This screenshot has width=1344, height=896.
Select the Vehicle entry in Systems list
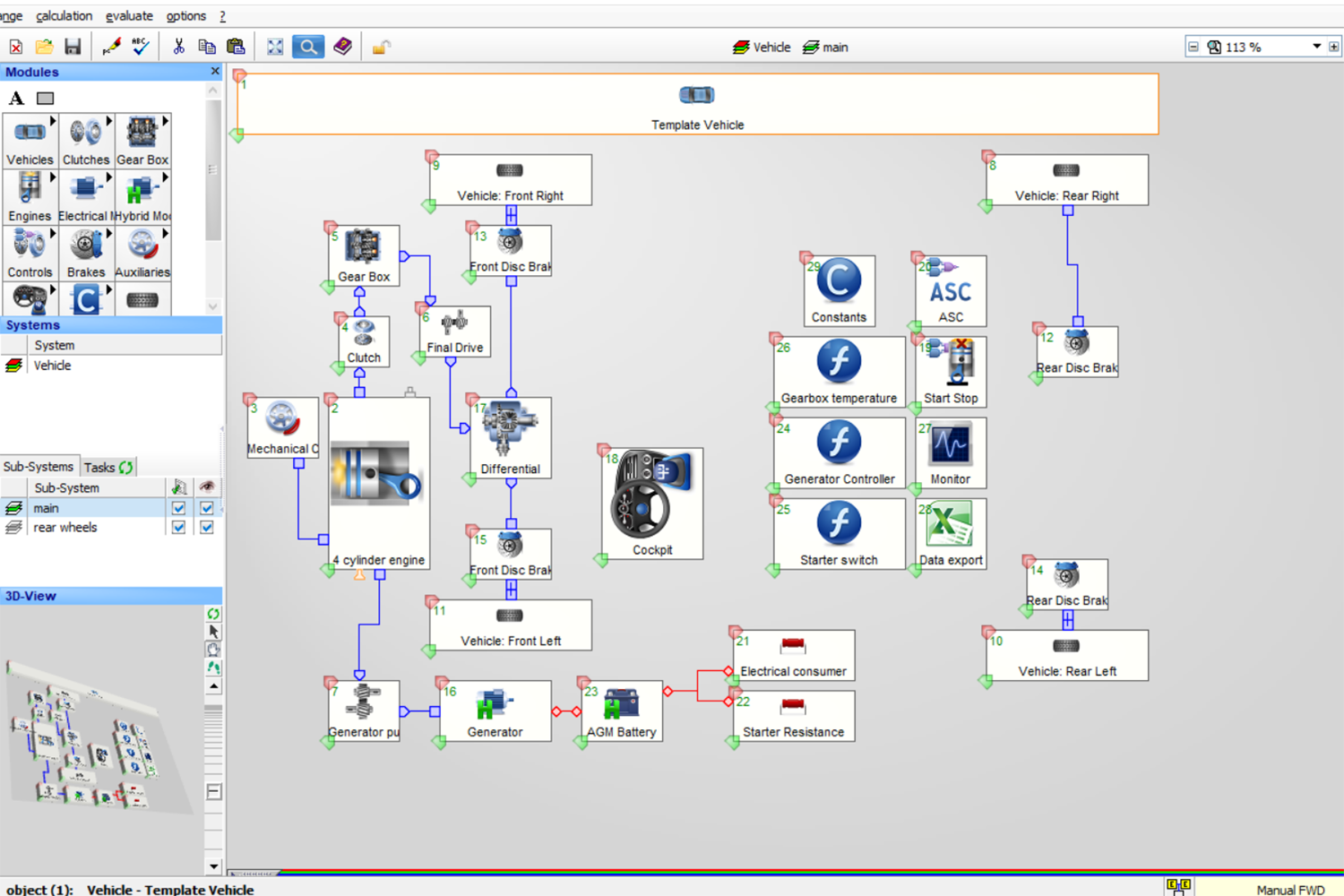[x=52, y=366]
